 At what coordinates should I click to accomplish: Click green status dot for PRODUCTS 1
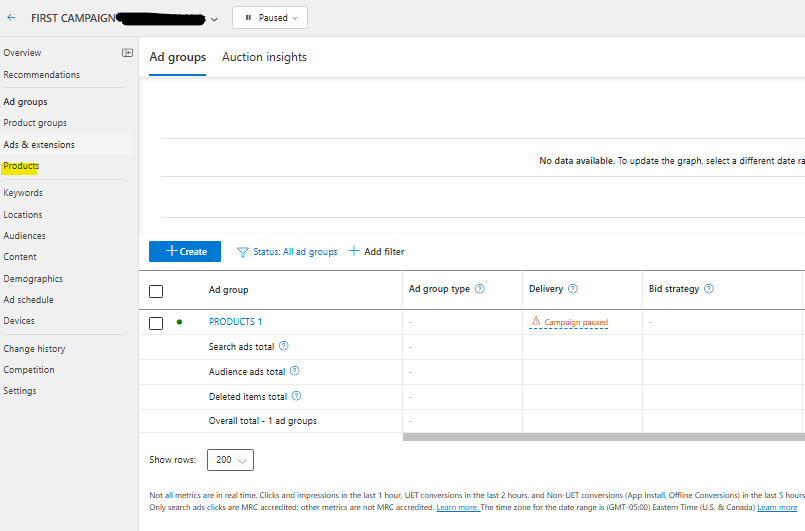click(x=179, y=322)
